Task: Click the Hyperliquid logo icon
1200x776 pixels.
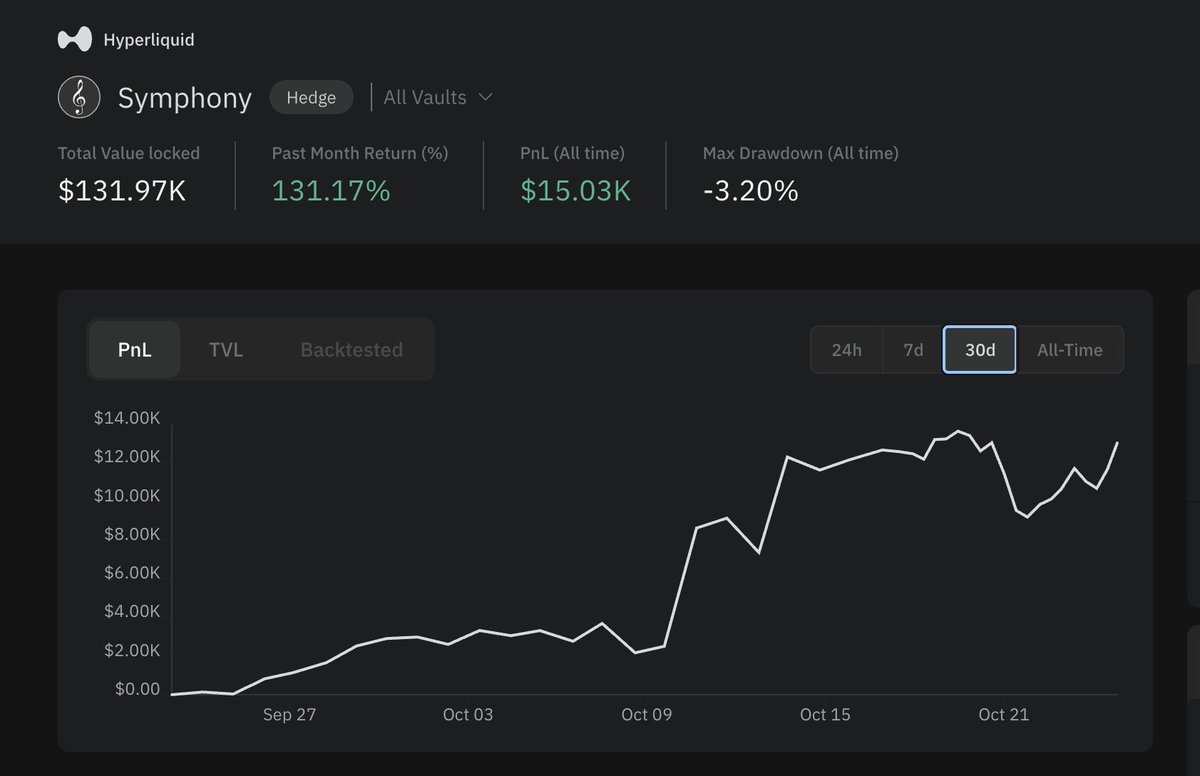Action: (x=75, y=40)
